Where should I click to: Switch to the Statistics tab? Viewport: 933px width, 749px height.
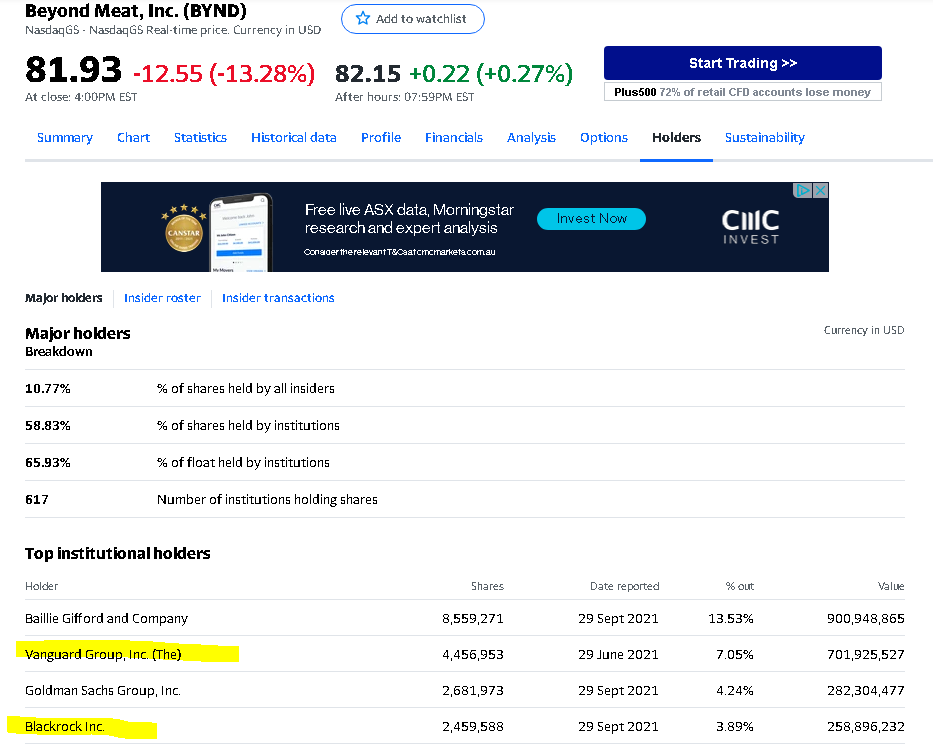click(x=201, y=137)
